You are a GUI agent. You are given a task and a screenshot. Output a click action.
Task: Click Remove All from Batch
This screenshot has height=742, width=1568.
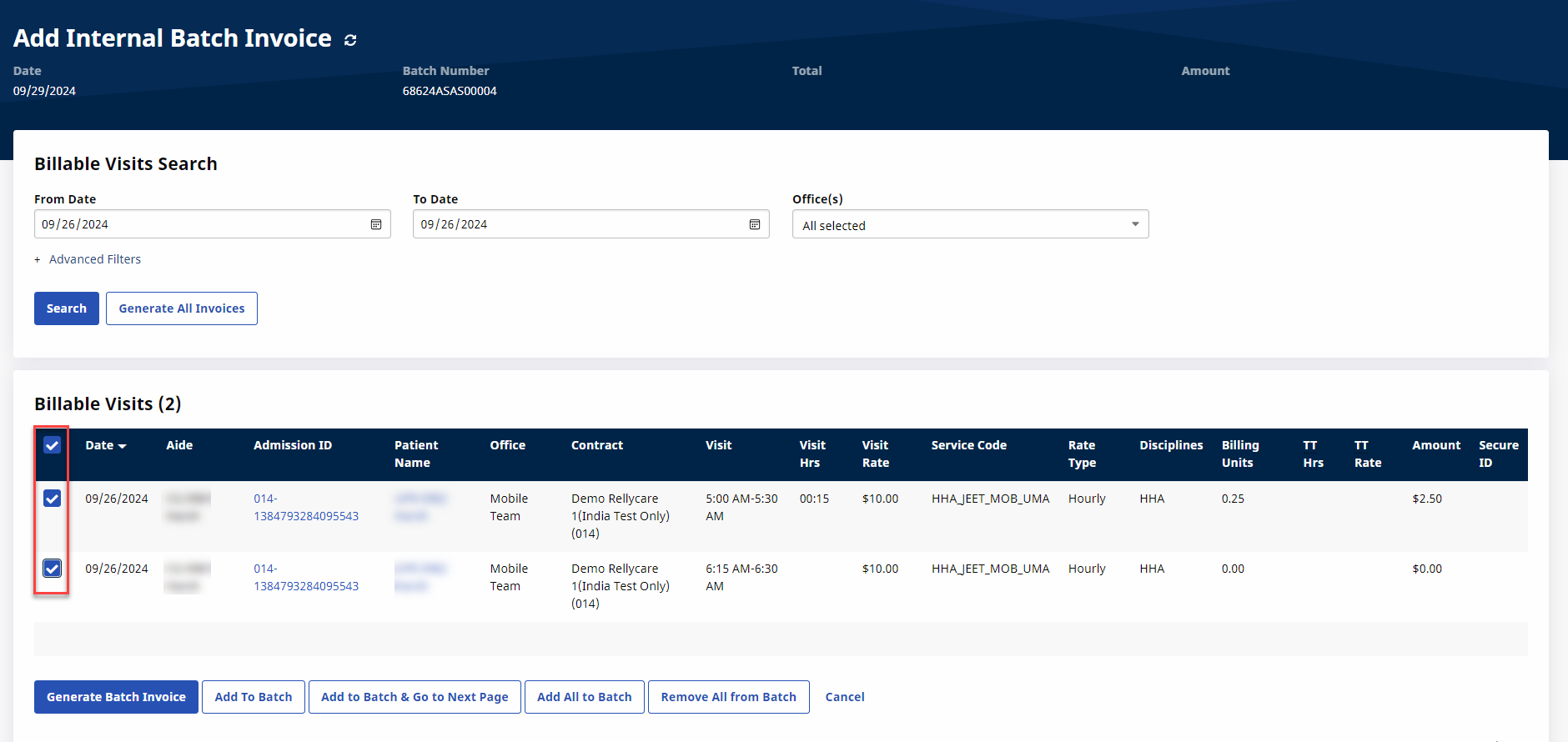coord(728,697)
